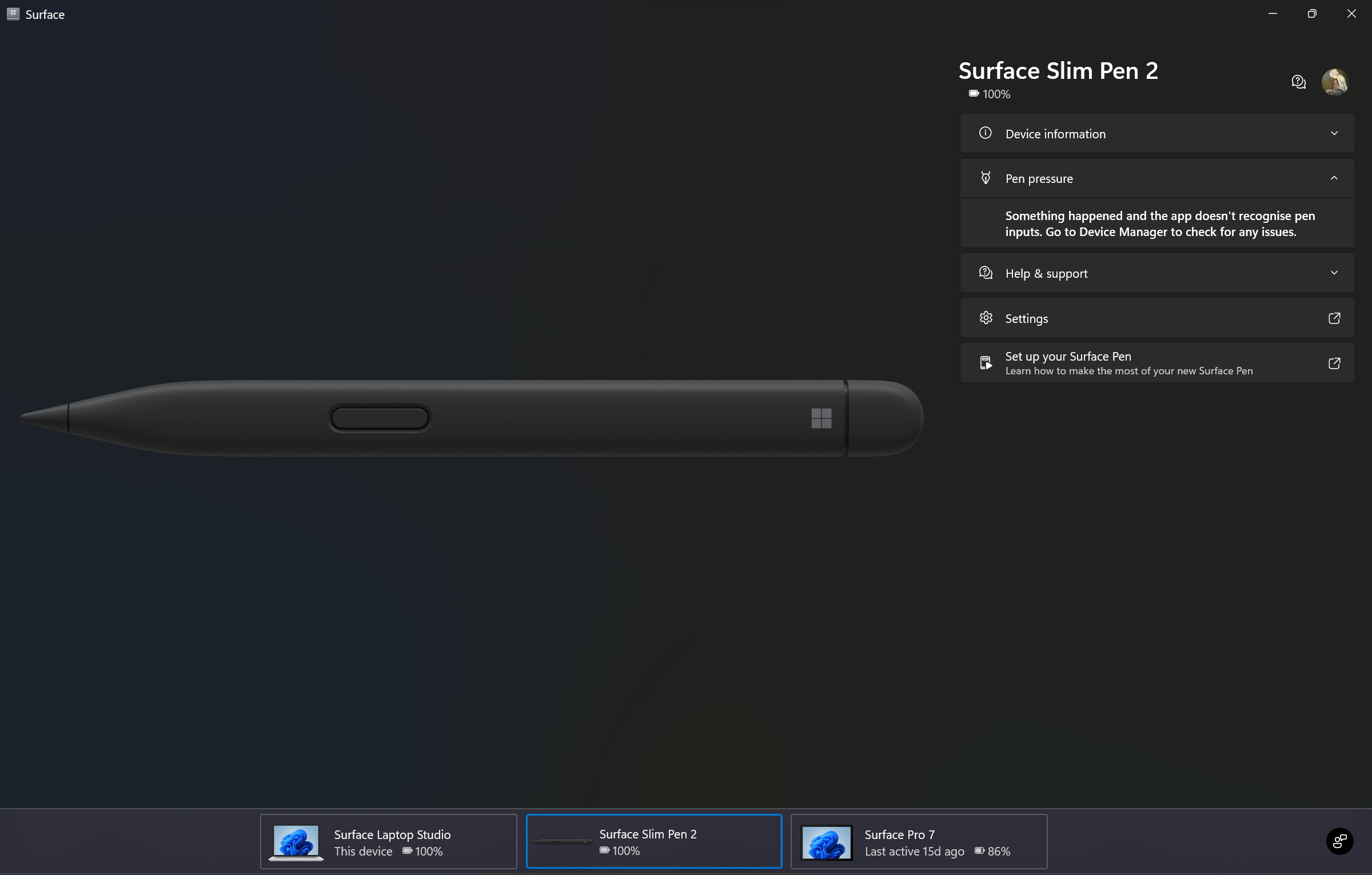Click the Surface Laptop Studio thumbnail image
The width and height of the screenshot is (1372, 875).
coord(296,842)
